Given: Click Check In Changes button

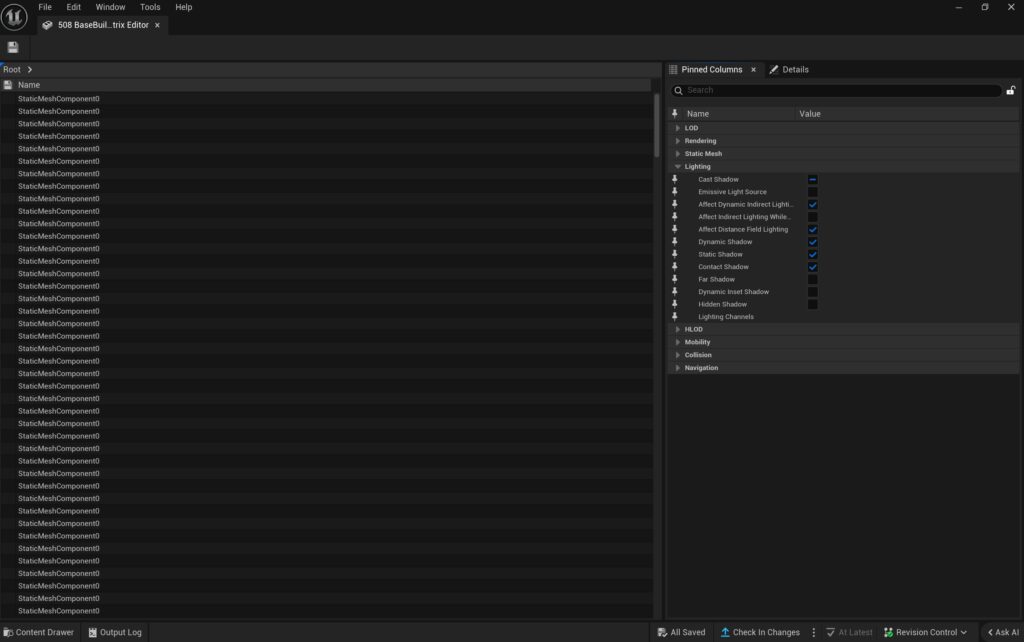Looking at the screenshot, I should (759, 632).
